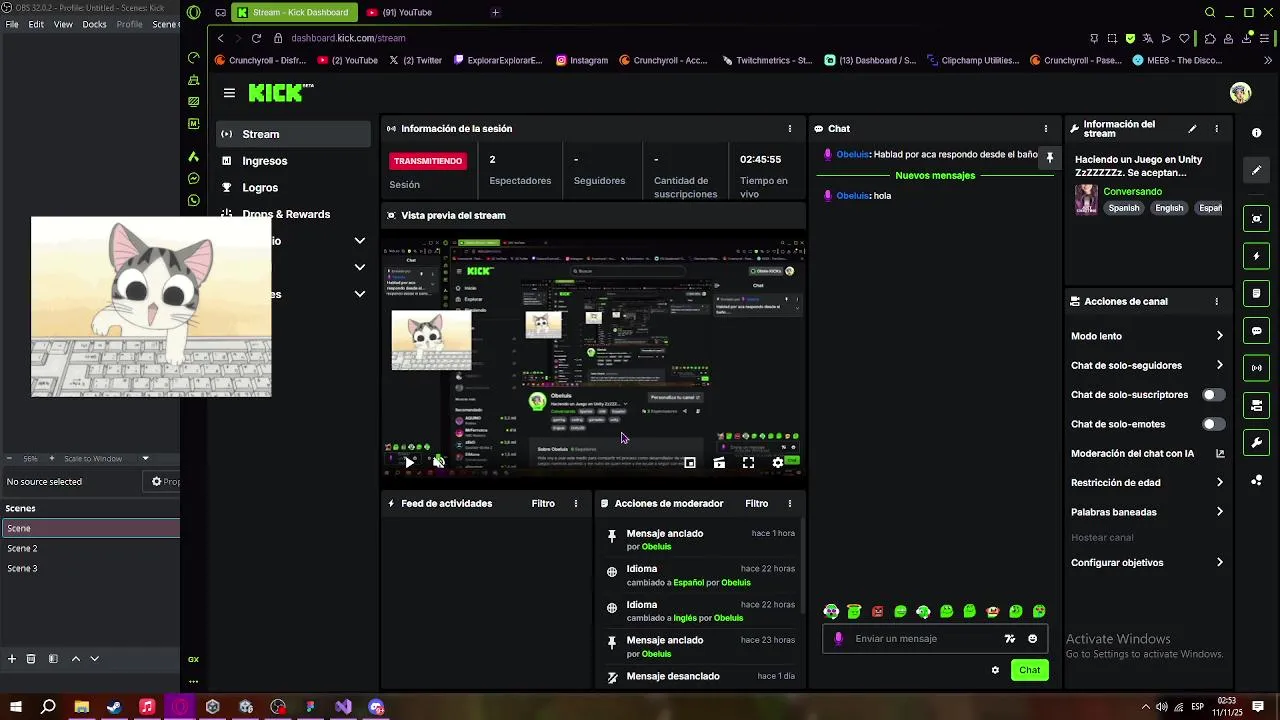Toggle Chat de solo-emotes switch
This screenshot has height=720, width=1280.
(1213, 424)
